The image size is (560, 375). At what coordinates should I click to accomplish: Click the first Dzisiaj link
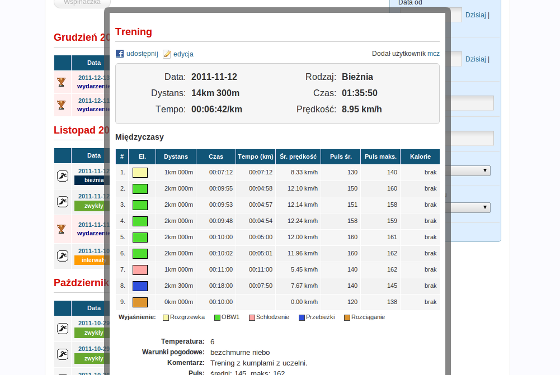coord(476,15)
